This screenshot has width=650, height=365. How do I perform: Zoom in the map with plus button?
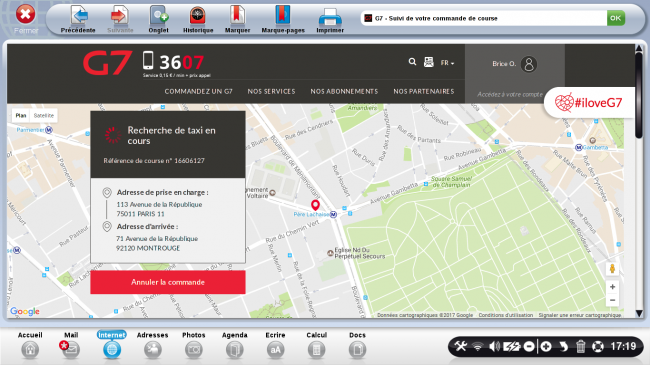pyautogui.click(x=612, y=287)
